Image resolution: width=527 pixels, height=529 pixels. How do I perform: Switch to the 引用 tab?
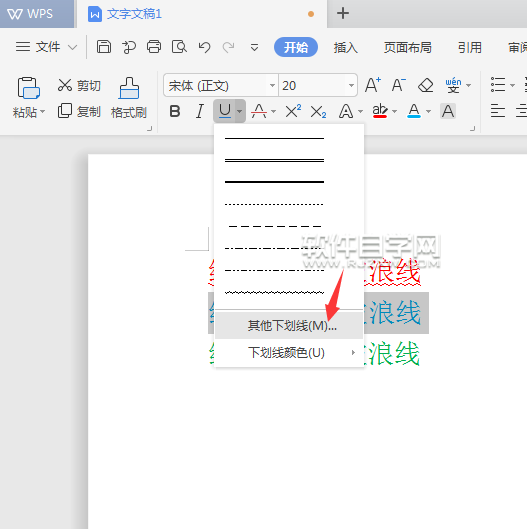point(470,48)
